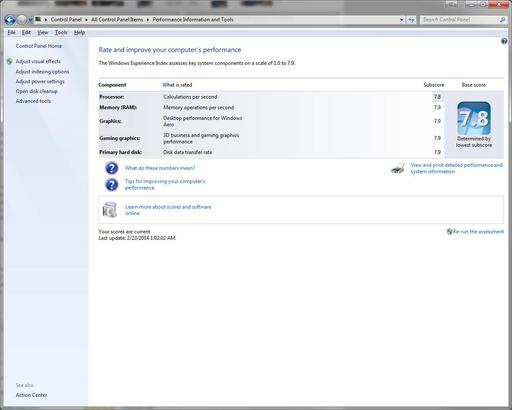
Task: Click the 'Subscore' column header
Action: [x=434, y=85]
